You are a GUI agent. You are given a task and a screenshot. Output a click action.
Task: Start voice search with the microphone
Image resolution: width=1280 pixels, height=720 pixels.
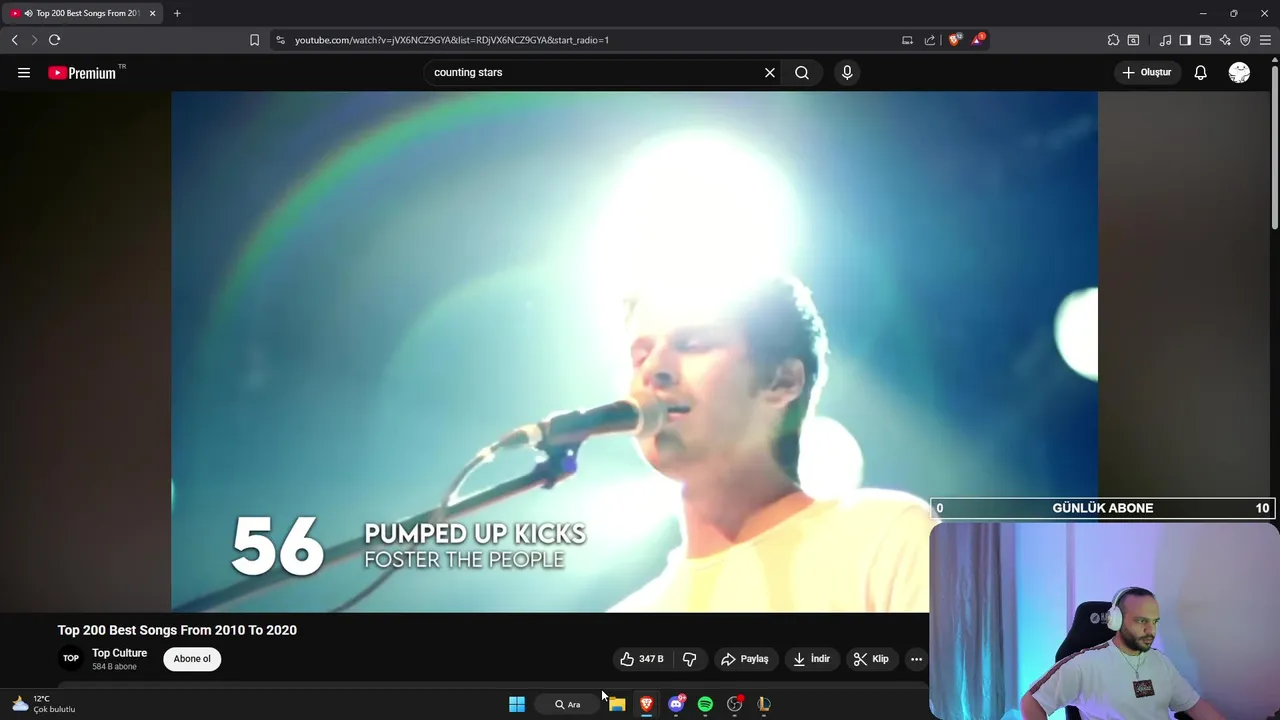coord(847,72)
